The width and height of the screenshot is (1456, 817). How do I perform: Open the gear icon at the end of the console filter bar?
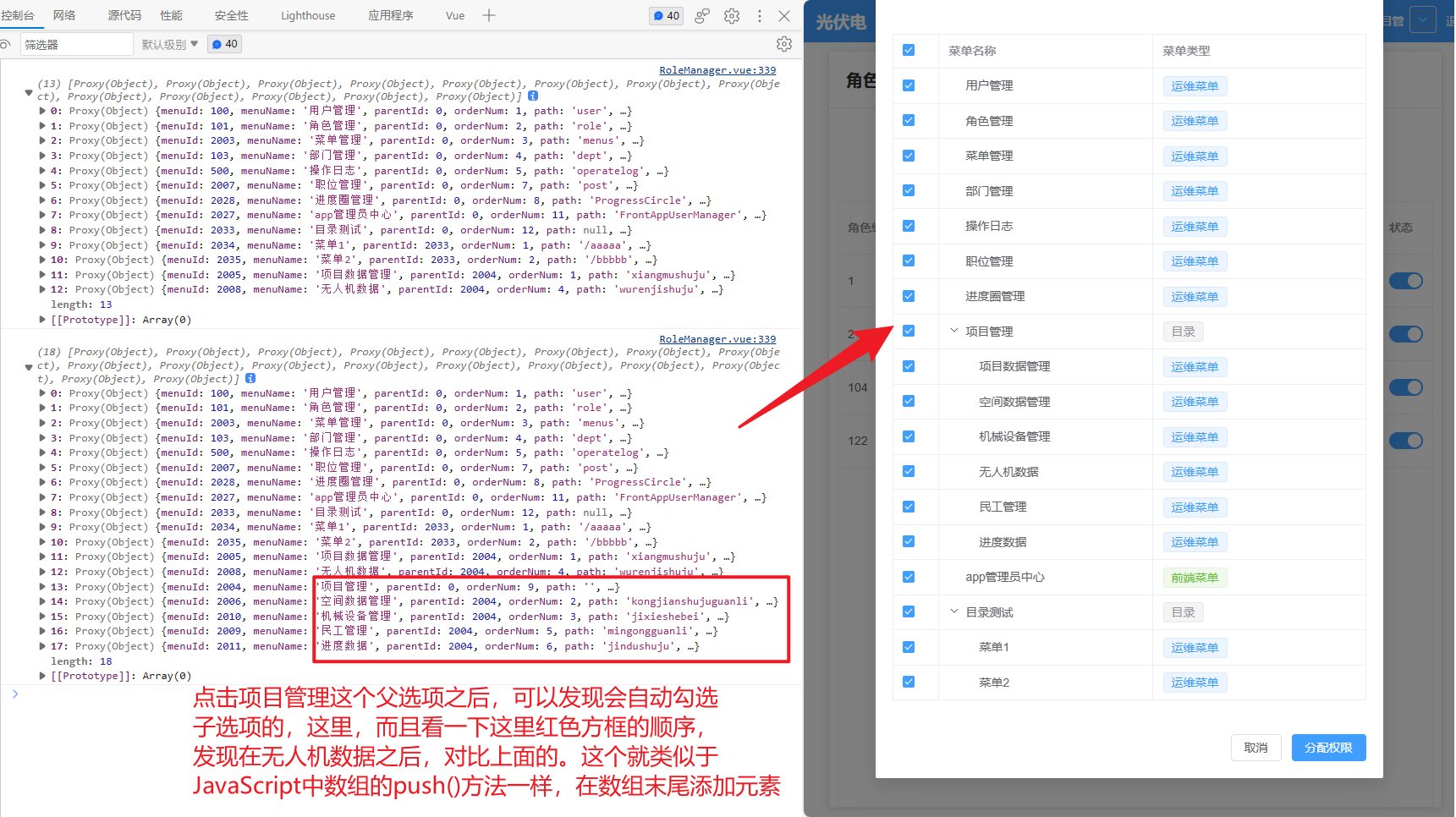(x=784, y=44)
